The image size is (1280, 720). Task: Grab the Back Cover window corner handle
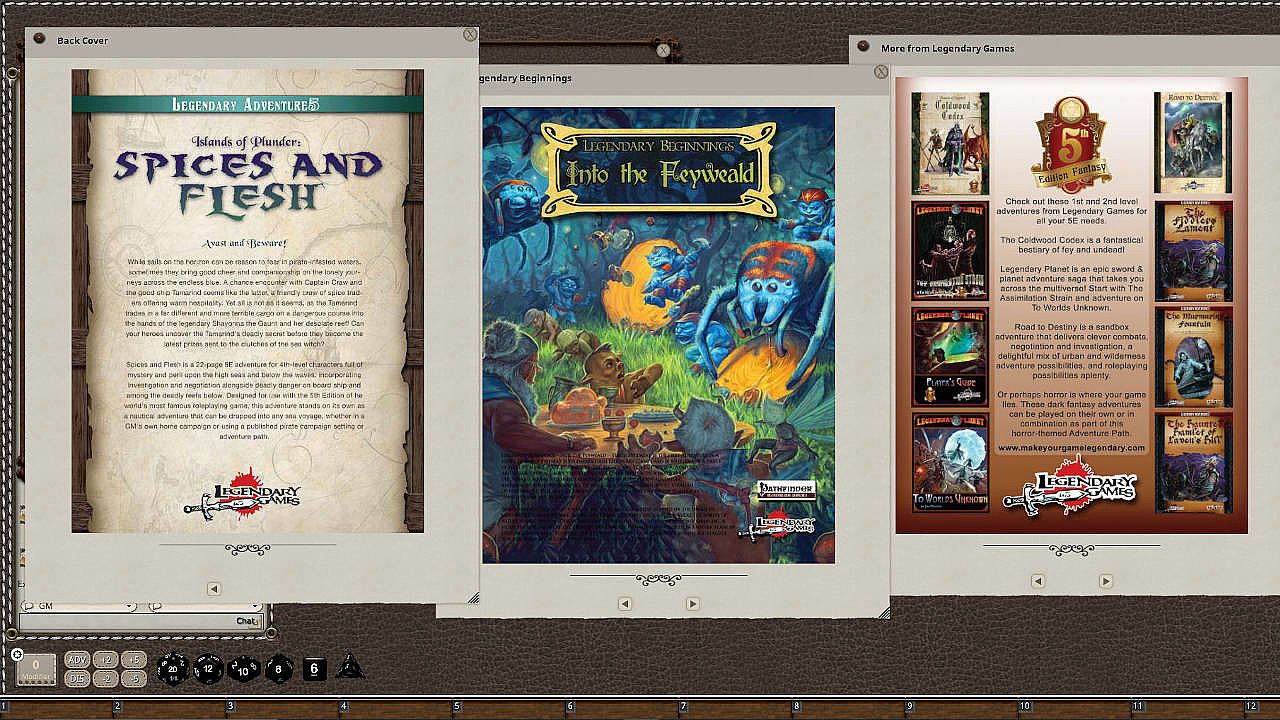coord(473,598)
